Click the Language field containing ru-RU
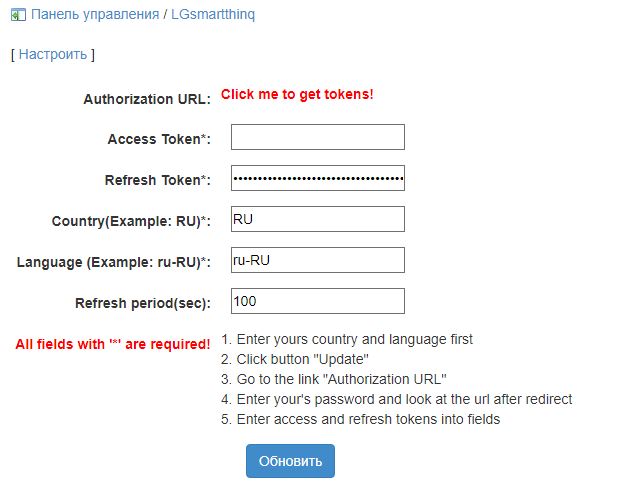The height and width of the screenshot is (494, 620). coord(317,260)
